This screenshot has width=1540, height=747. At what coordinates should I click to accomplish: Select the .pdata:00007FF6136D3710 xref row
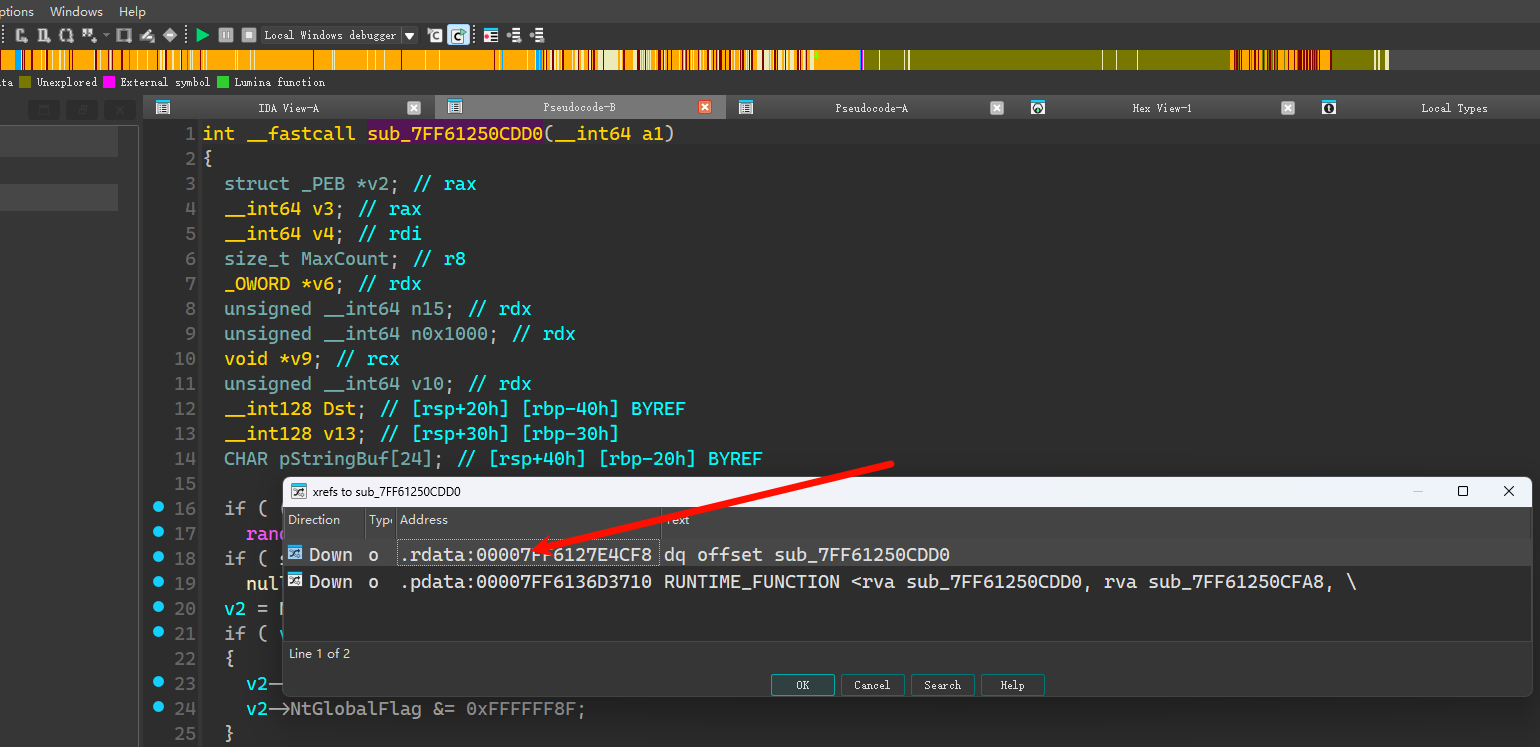(x=907, y=581)
